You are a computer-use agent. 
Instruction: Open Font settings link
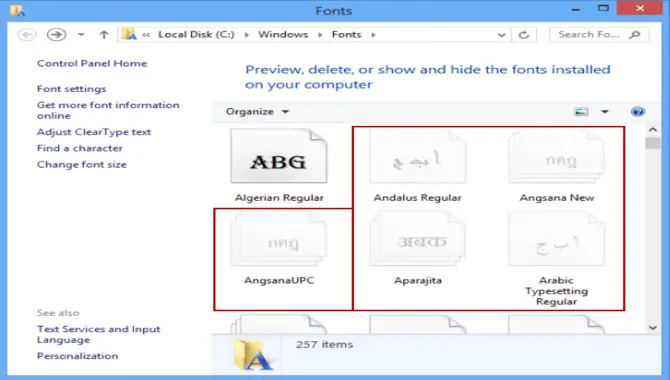pos(71,89)
